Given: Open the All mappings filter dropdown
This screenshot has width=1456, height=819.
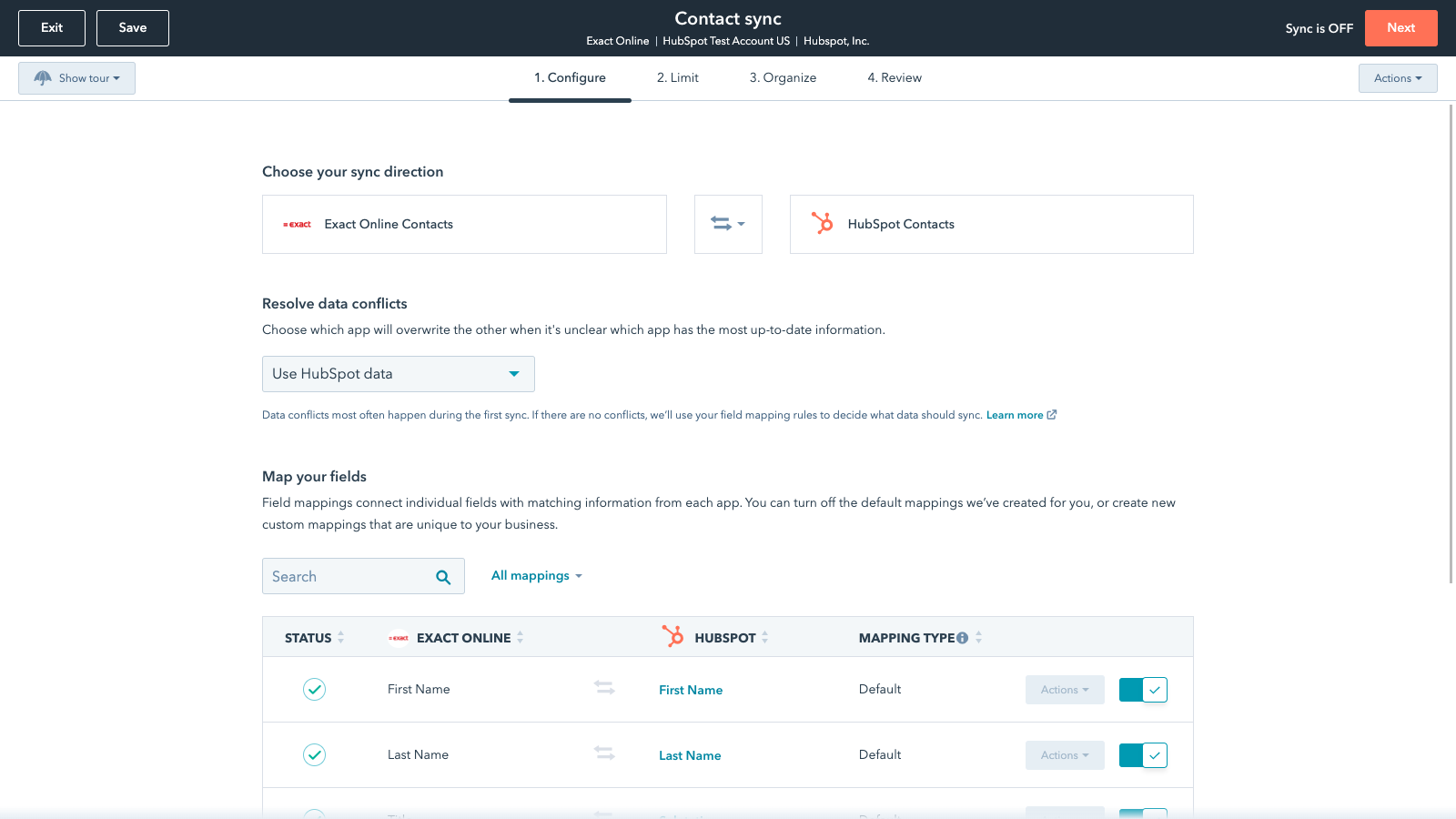Looking at the screenshot, I should point(536,576).
